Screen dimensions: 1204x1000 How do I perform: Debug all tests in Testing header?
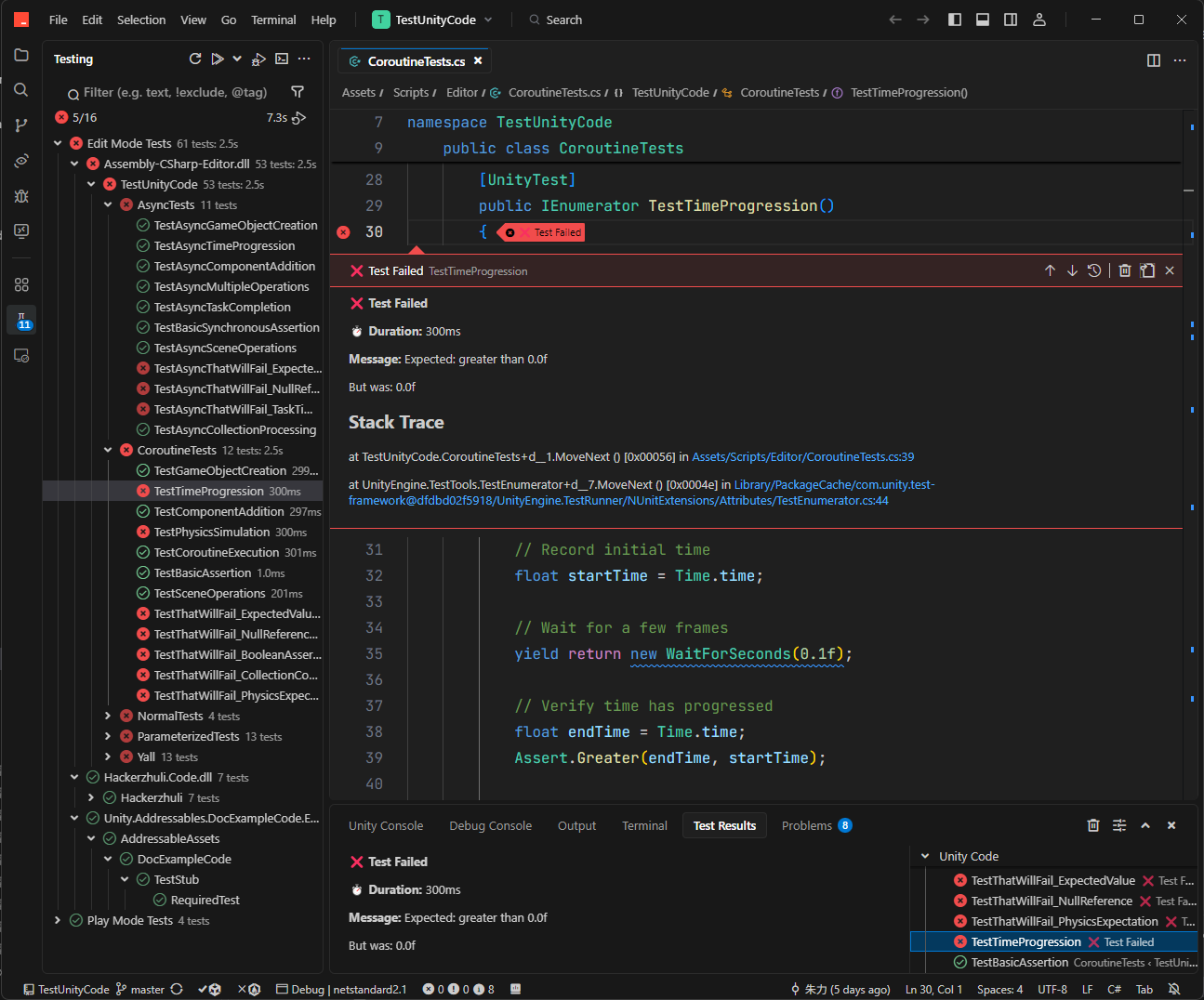[x=259, y=59]
